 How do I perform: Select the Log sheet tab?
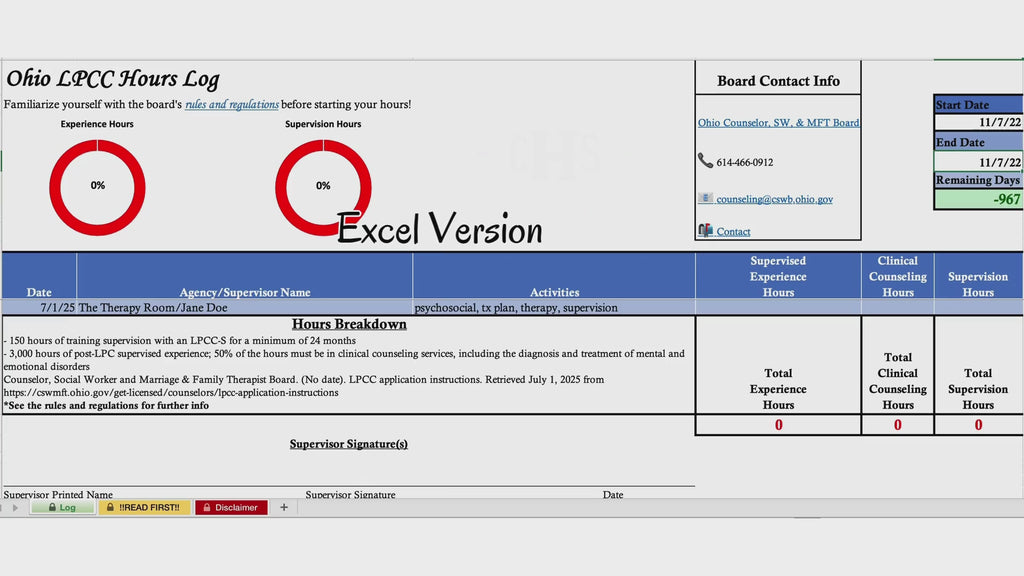click(x=63, y=507)
